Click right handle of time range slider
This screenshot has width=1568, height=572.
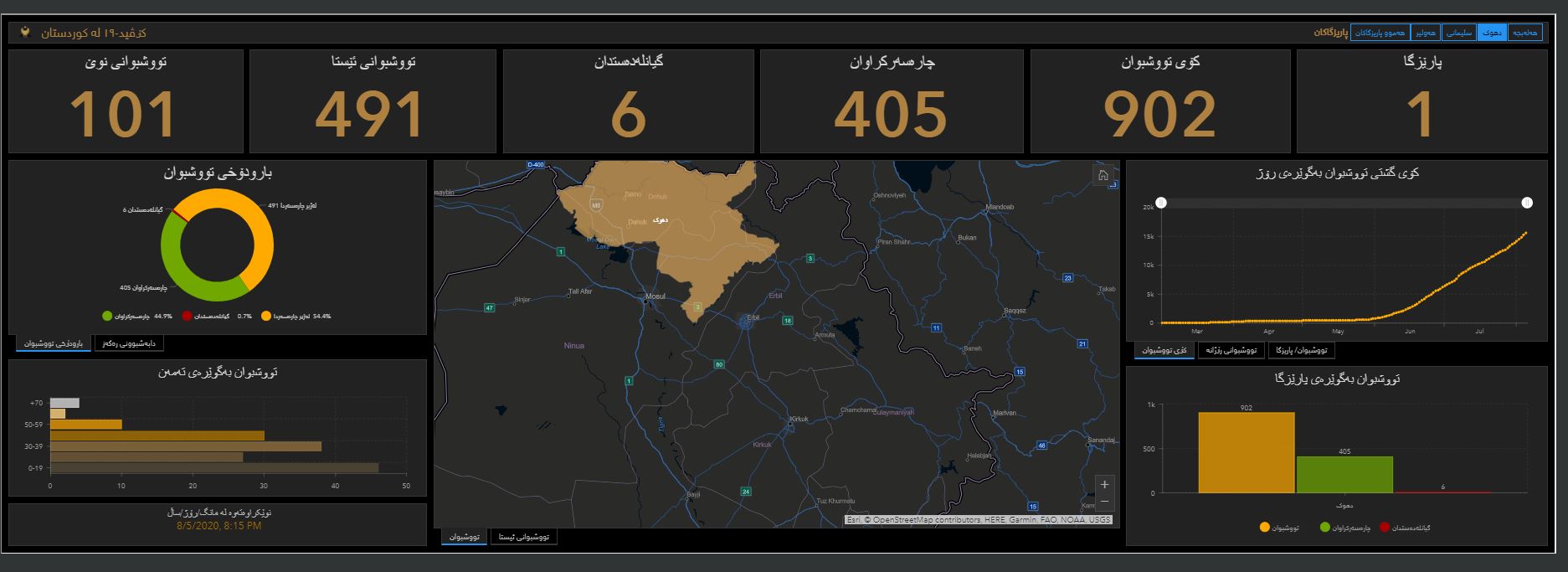pyautogui.click(x=1527, y=203)
